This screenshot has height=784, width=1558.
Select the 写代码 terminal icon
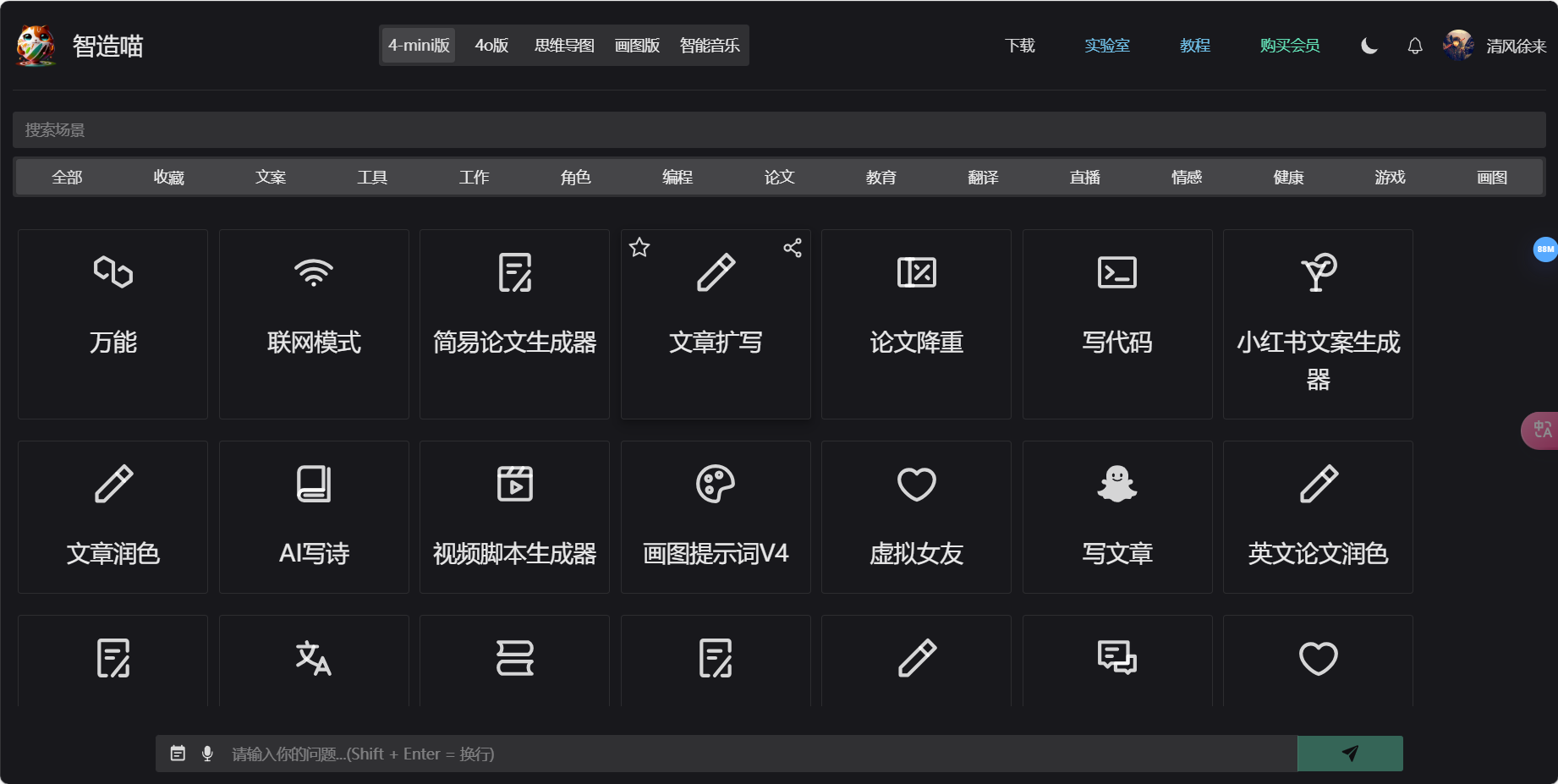pos(1117,272)
